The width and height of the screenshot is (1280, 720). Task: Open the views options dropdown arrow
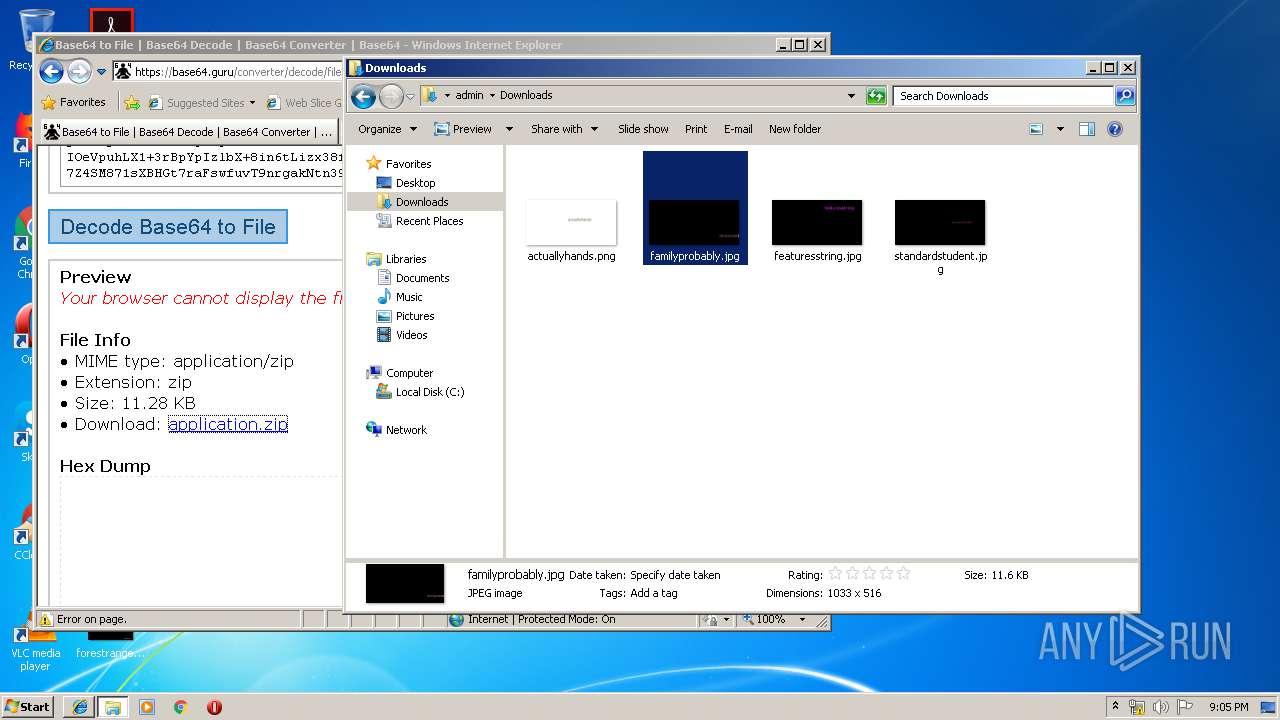coord(1060,129)
